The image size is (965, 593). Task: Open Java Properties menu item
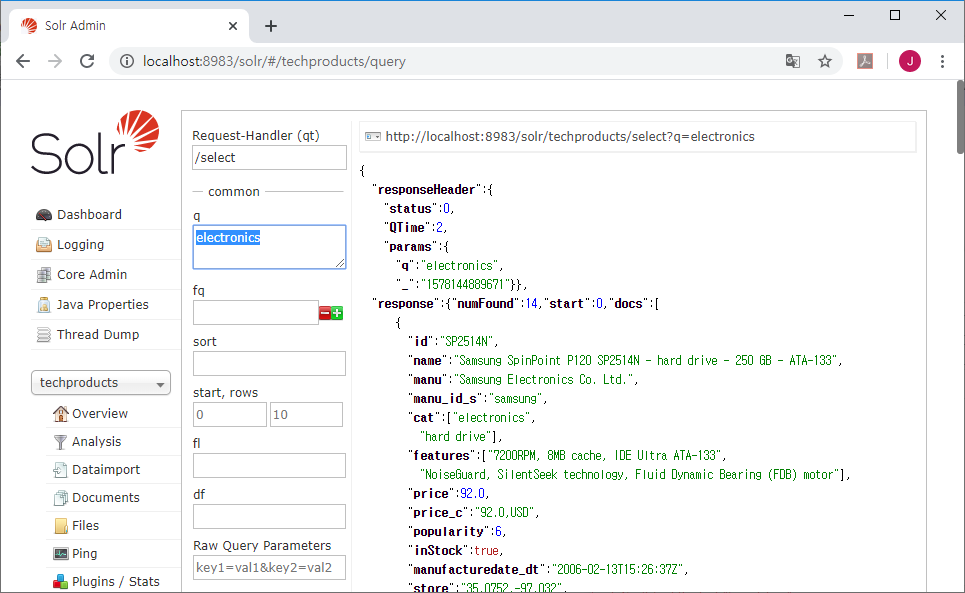pyautogui.click(x=103, y=305)
